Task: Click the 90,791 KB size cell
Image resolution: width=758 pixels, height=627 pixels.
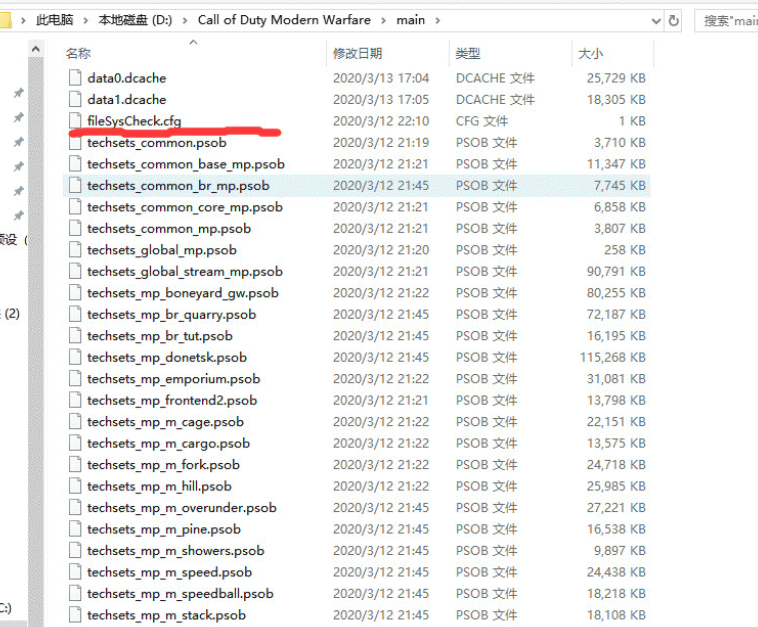Action: [616, 271]
